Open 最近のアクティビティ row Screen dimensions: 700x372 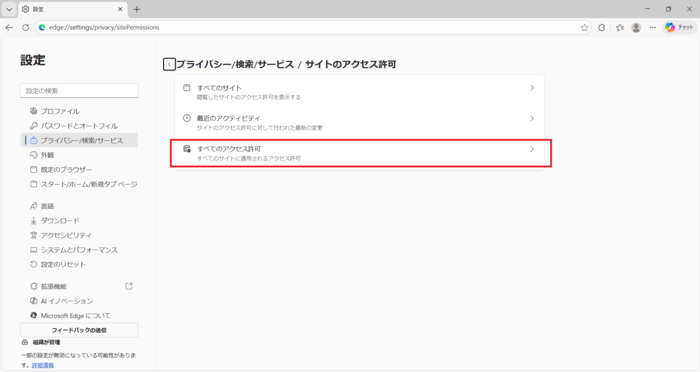359,122
